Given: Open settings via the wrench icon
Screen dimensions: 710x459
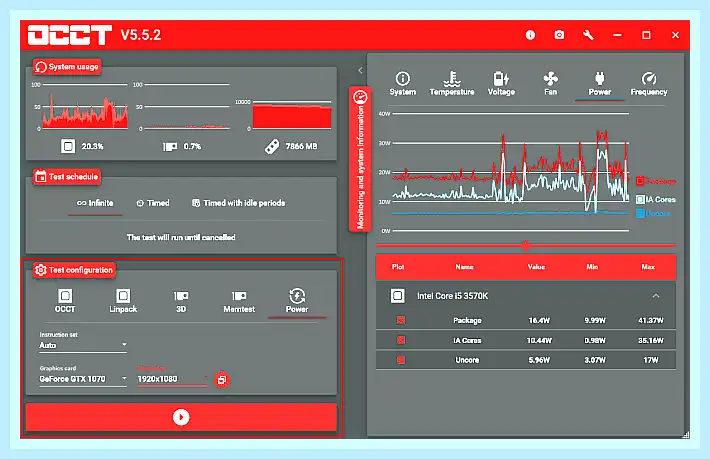Looking at the screenshot, I should pos(588,35).
